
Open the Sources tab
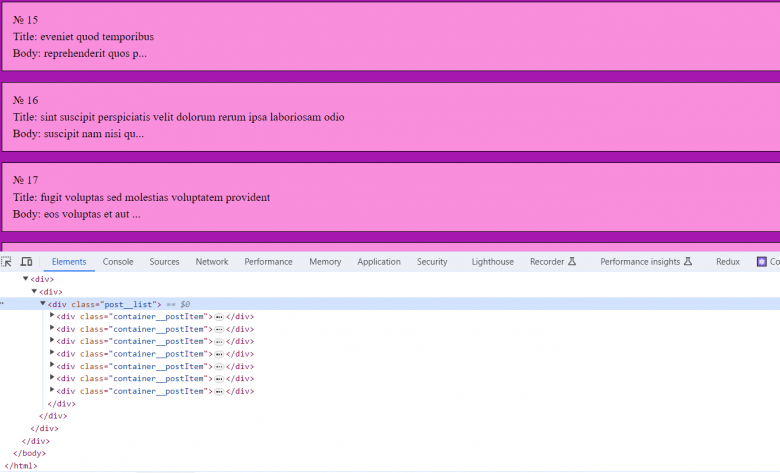click(x=164, y=262)
